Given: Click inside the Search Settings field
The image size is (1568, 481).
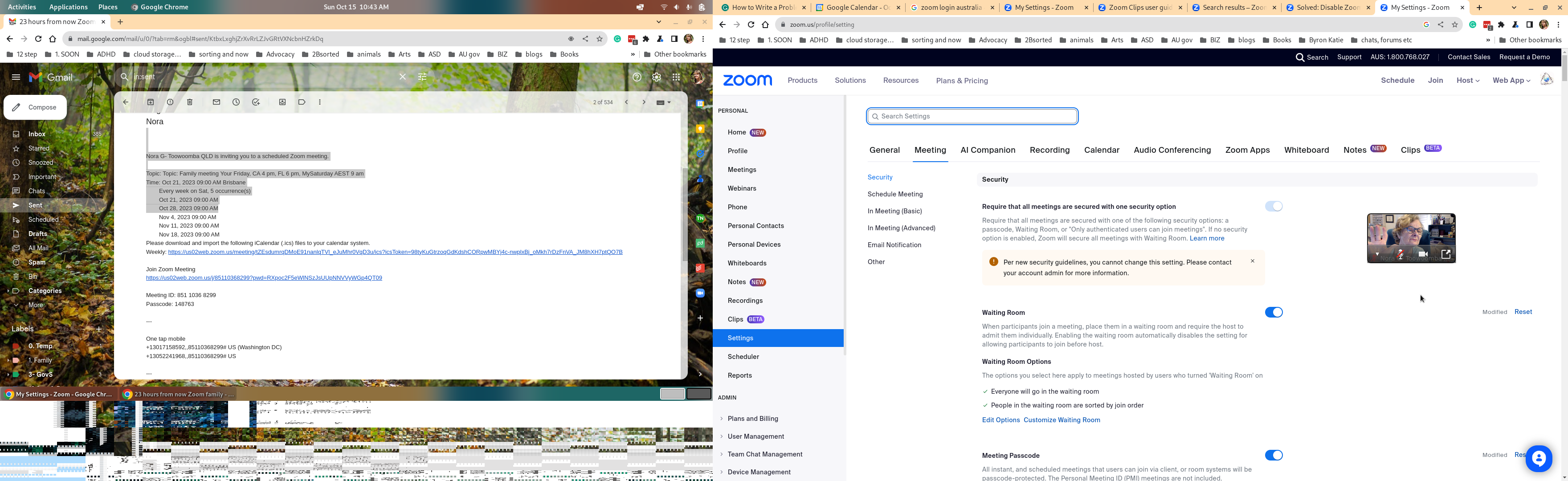Looking at the screenshot, I should [x=972, y=116].
